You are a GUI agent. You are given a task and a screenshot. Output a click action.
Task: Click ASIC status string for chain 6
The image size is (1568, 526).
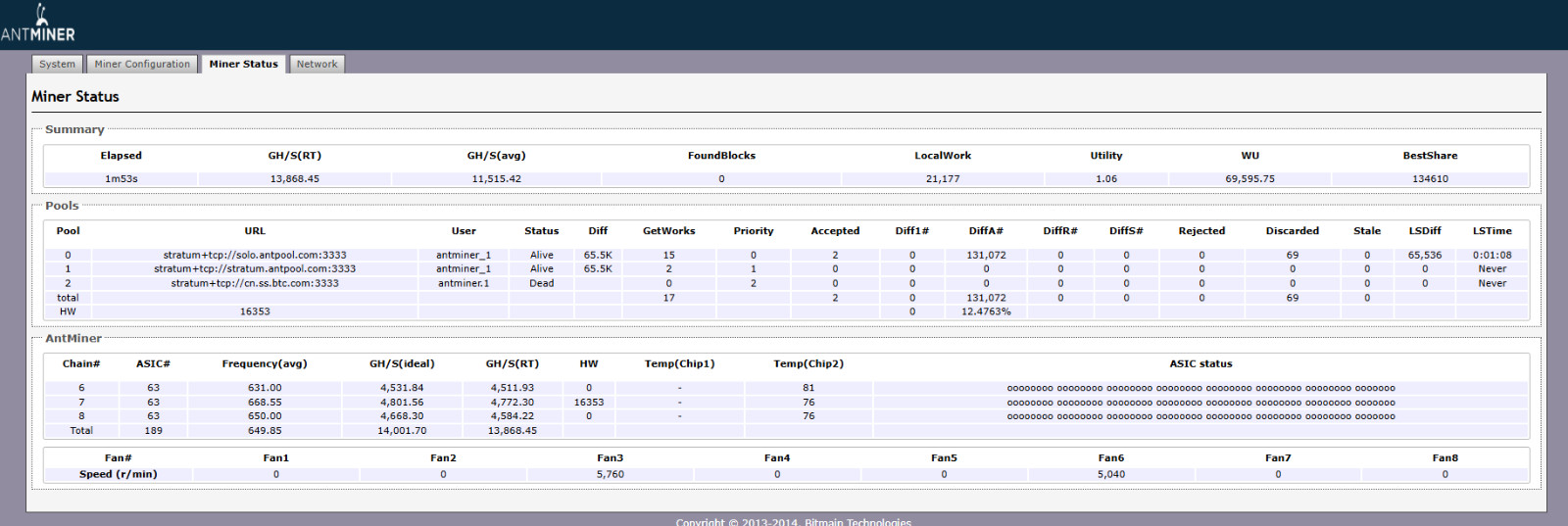point(1200,388)
